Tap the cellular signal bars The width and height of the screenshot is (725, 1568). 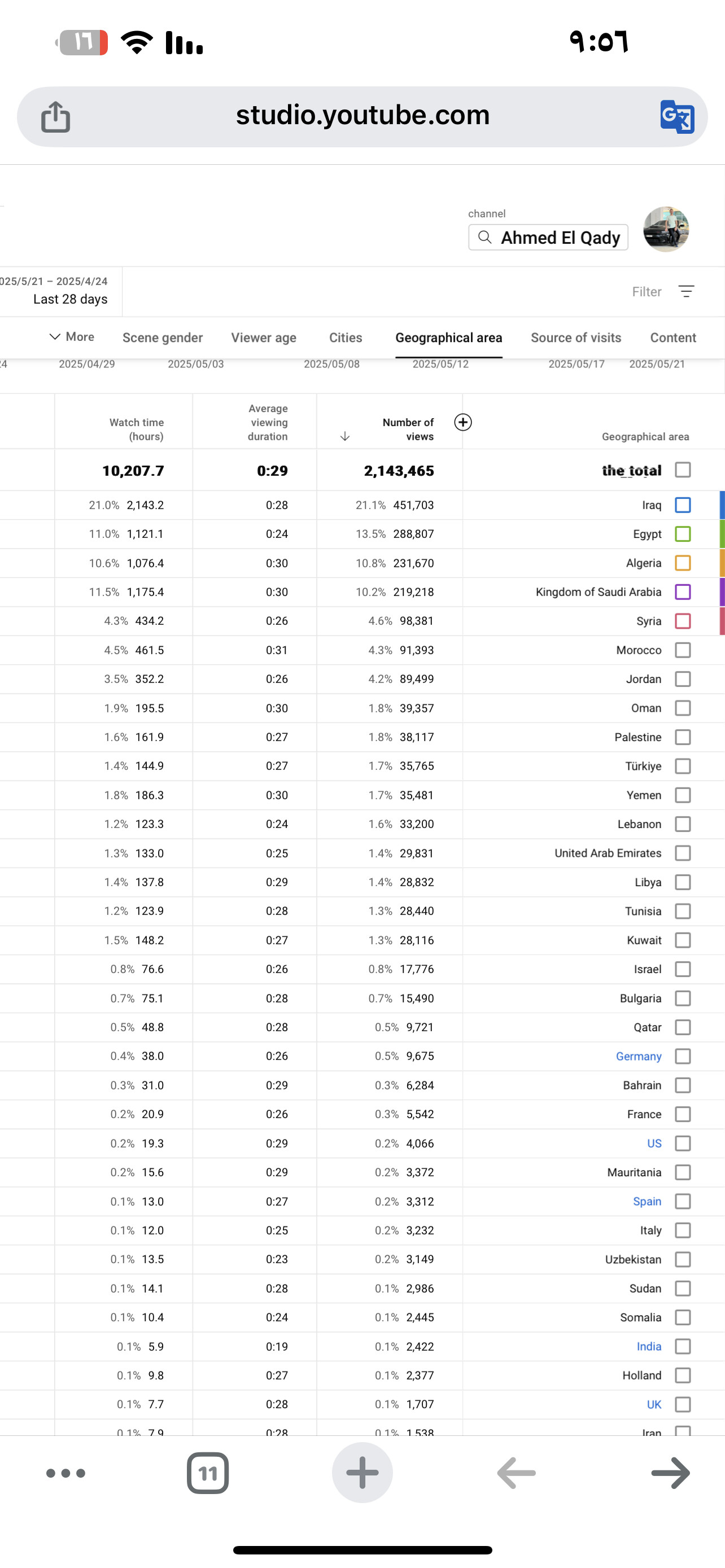pos(184,43)
